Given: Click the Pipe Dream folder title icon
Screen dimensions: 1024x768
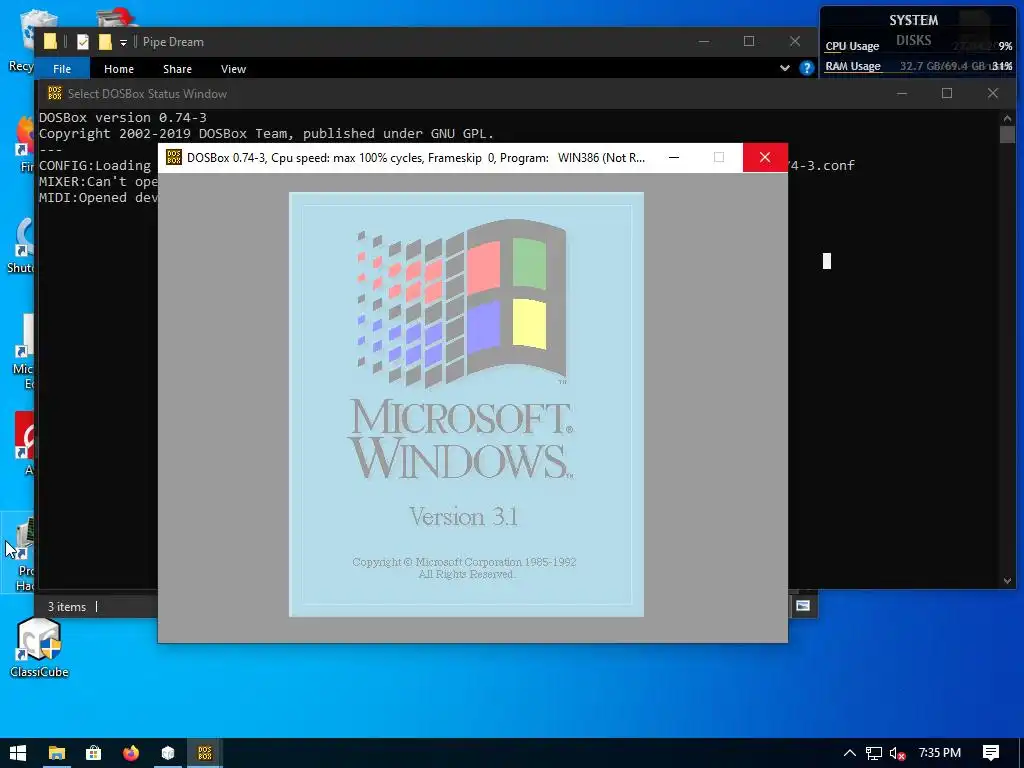Looking at the screenshot, I should [50, 42].
